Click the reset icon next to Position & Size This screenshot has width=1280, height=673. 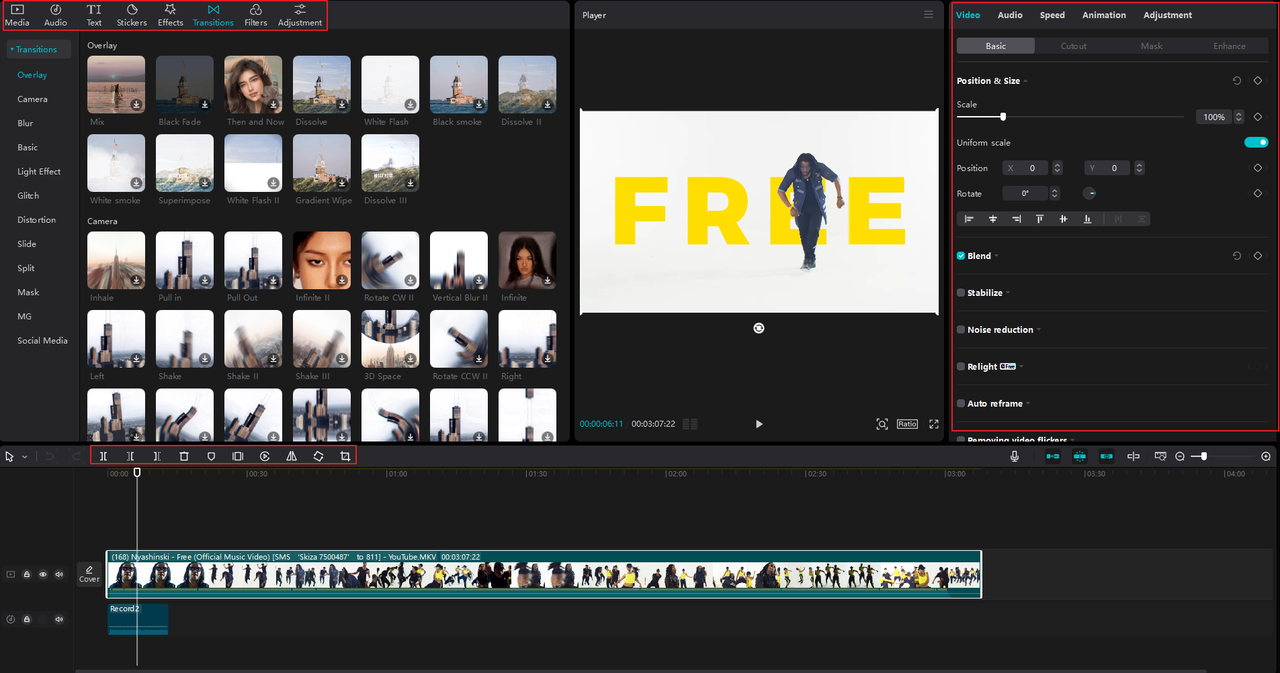click(x=1237, y=81)
